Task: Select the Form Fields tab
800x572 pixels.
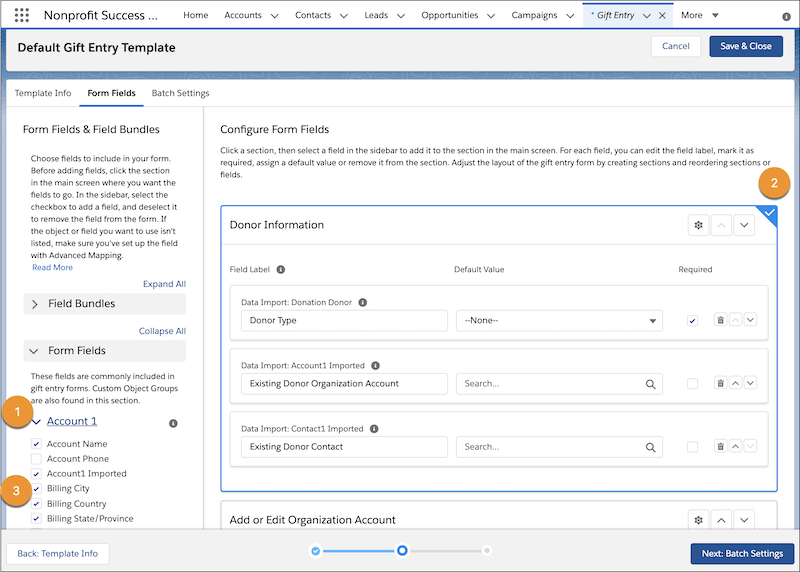Action: 111,93
